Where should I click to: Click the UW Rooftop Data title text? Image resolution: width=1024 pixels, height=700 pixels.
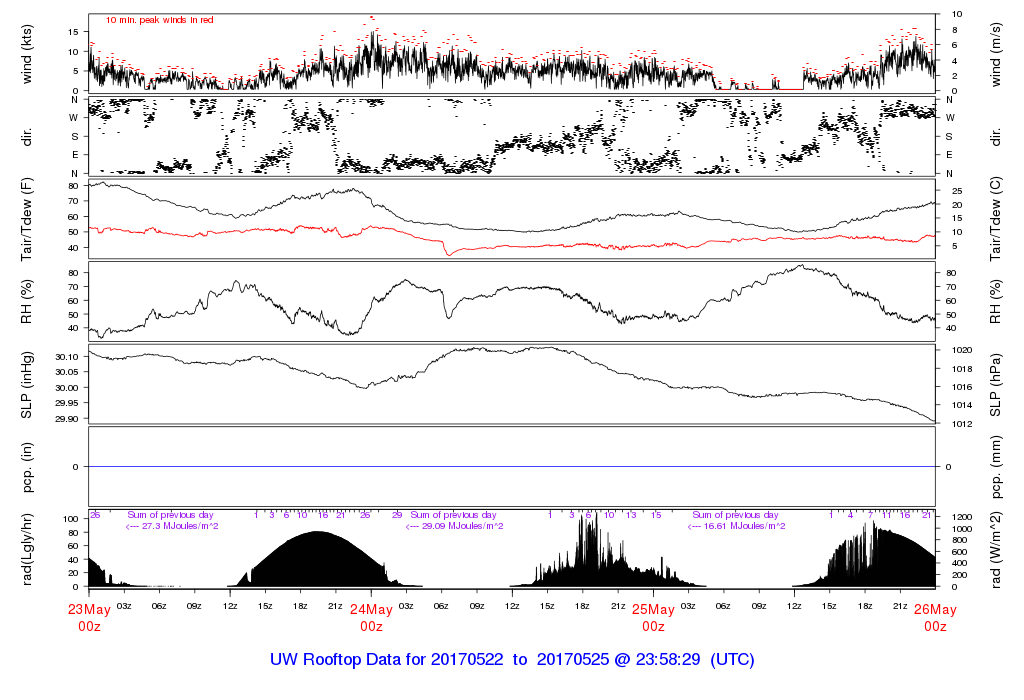pyautogui.click(x=511, y=660)
